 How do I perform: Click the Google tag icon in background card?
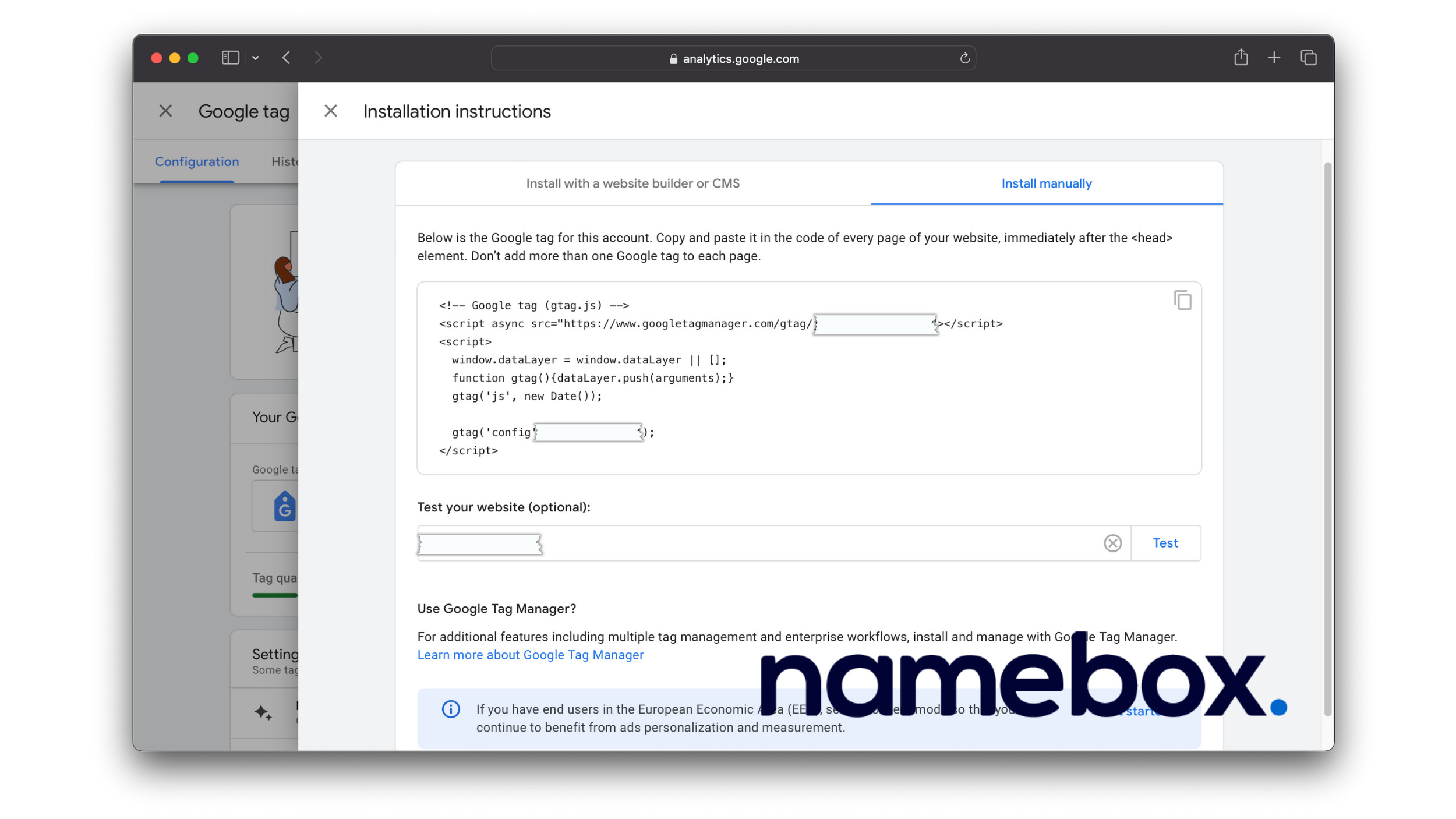pos(285,506)
